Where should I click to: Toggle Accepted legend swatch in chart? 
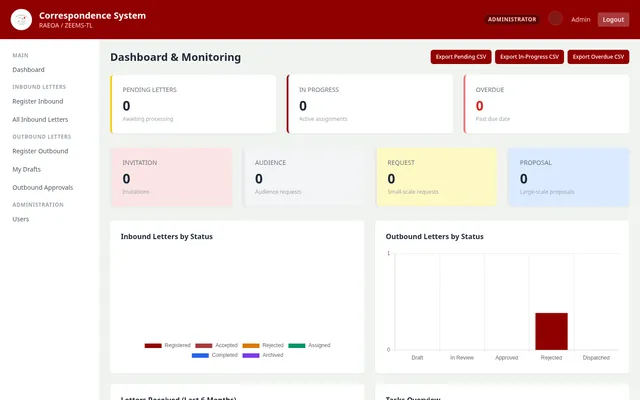(204, 346)
